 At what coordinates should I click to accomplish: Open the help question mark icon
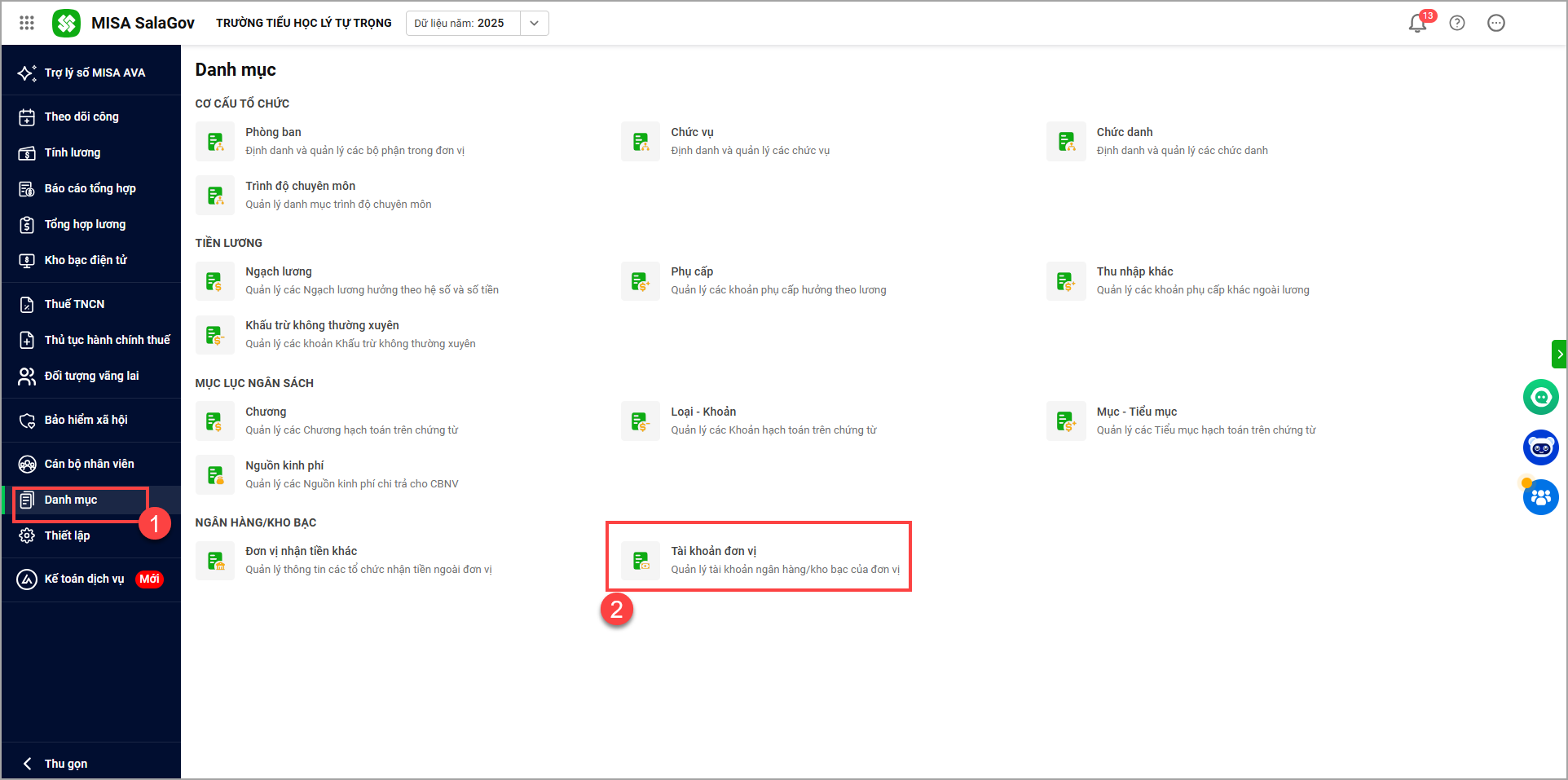(1457, 23)
